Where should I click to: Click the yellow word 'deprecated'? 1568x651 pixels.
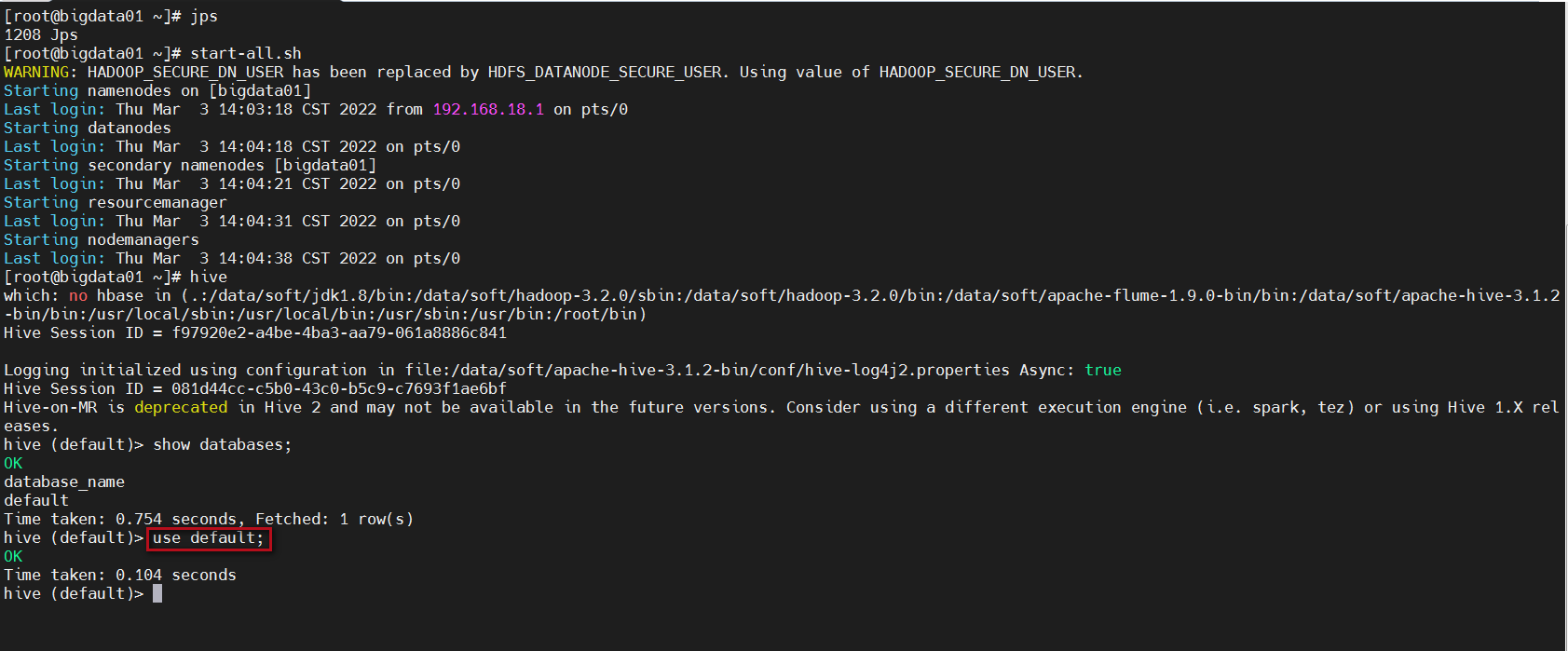[x=181, y=408]
